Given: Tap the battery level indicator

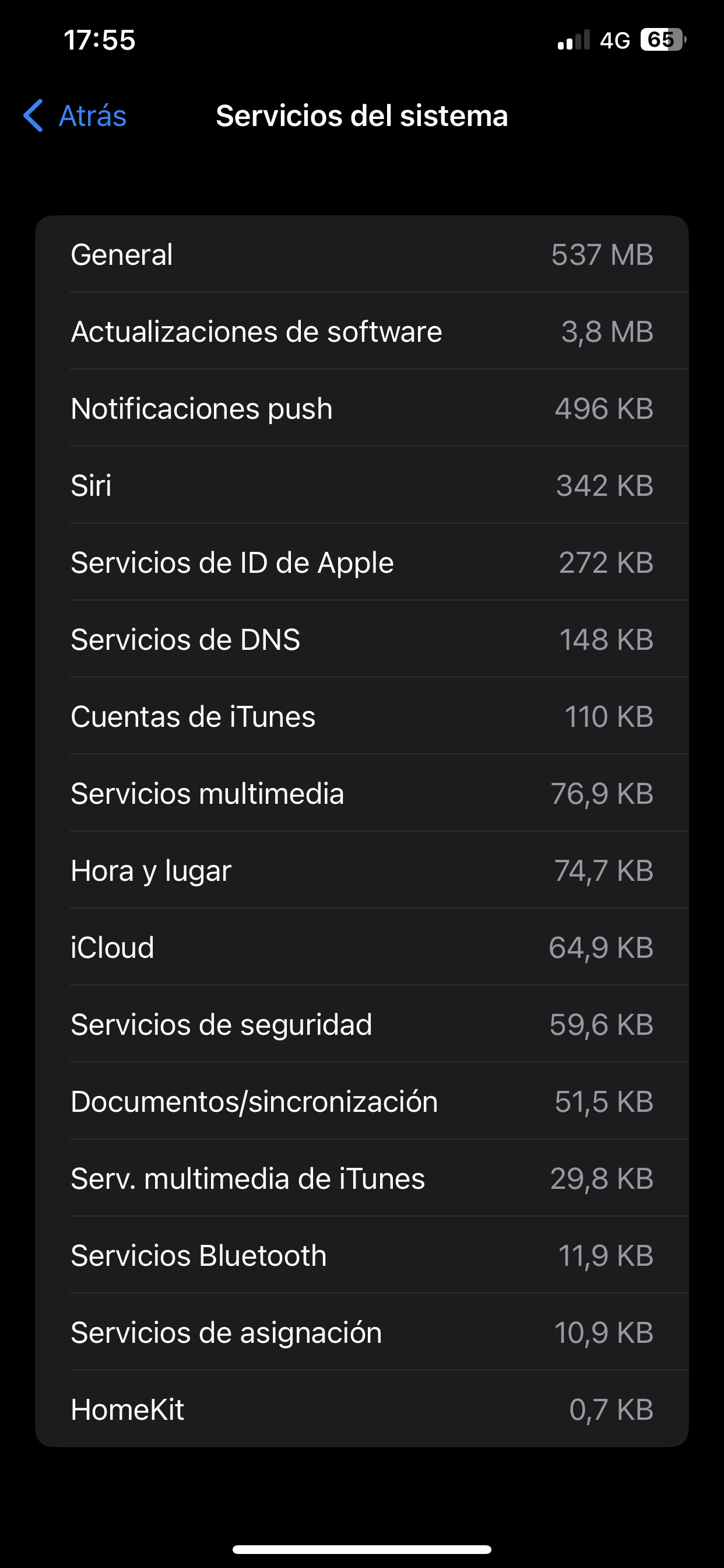Looking at the screenshot, I should click(662, 40).
